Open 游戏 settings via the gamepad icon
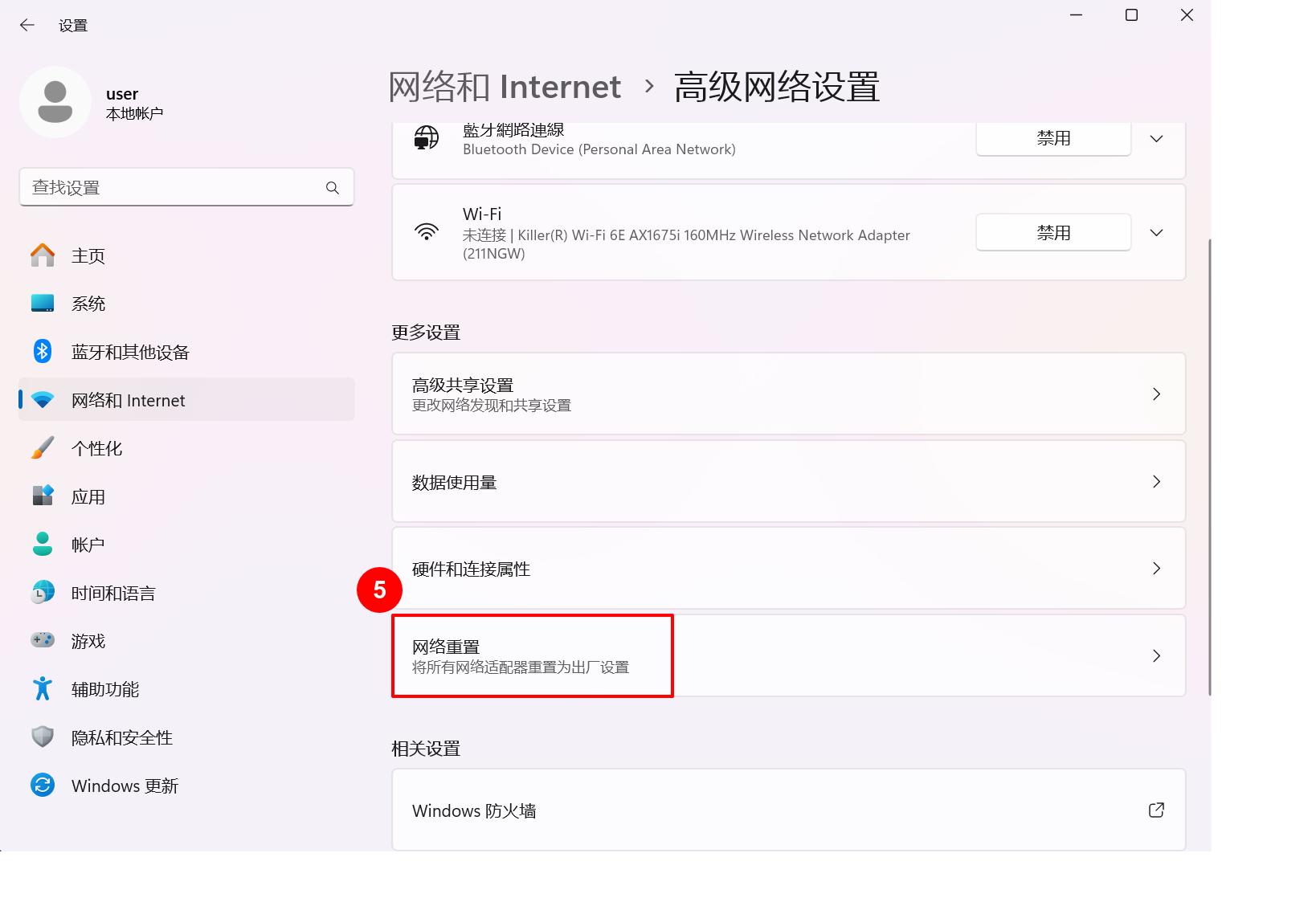 click(42, 640)
